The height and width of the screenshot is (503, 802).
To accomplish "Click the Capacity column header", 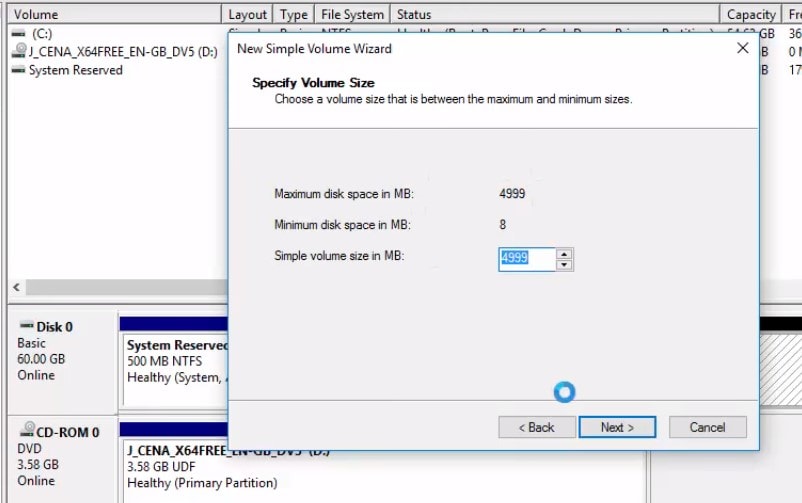I will tap(750, 15).
